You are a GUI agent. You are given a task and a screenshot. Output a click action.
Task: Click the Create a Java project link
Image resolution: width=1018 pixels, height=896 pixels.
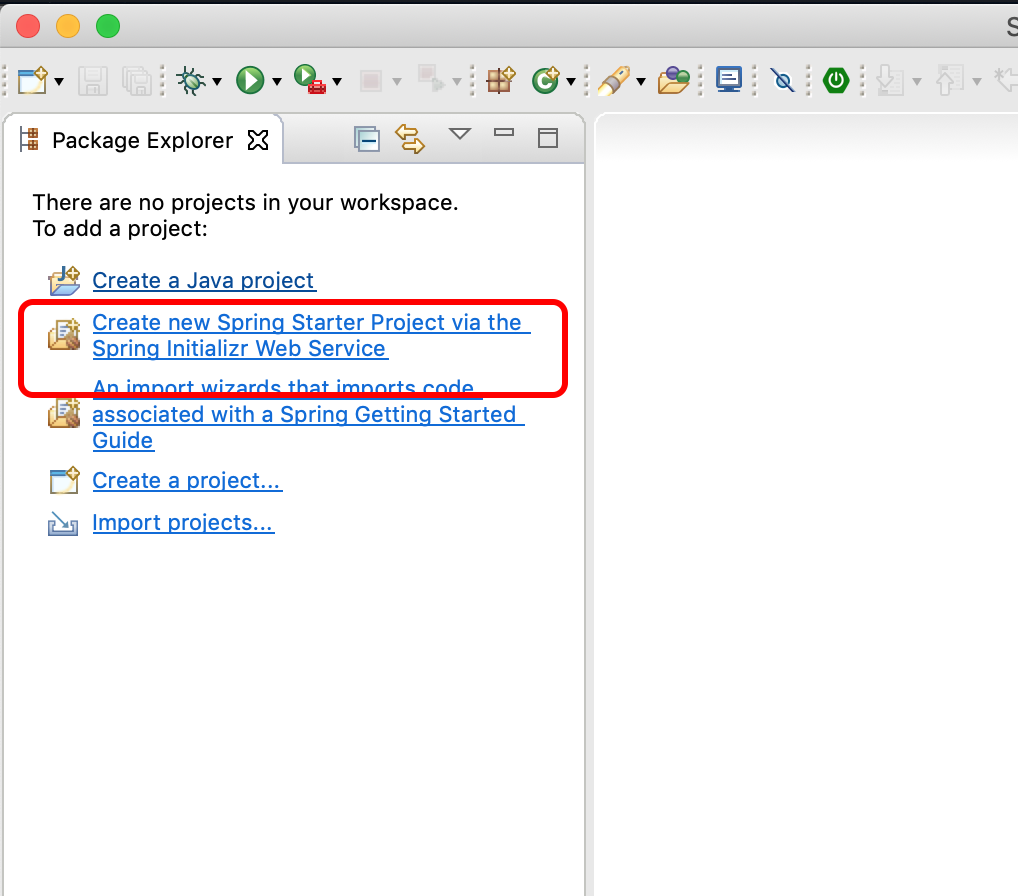pos(203,280)
